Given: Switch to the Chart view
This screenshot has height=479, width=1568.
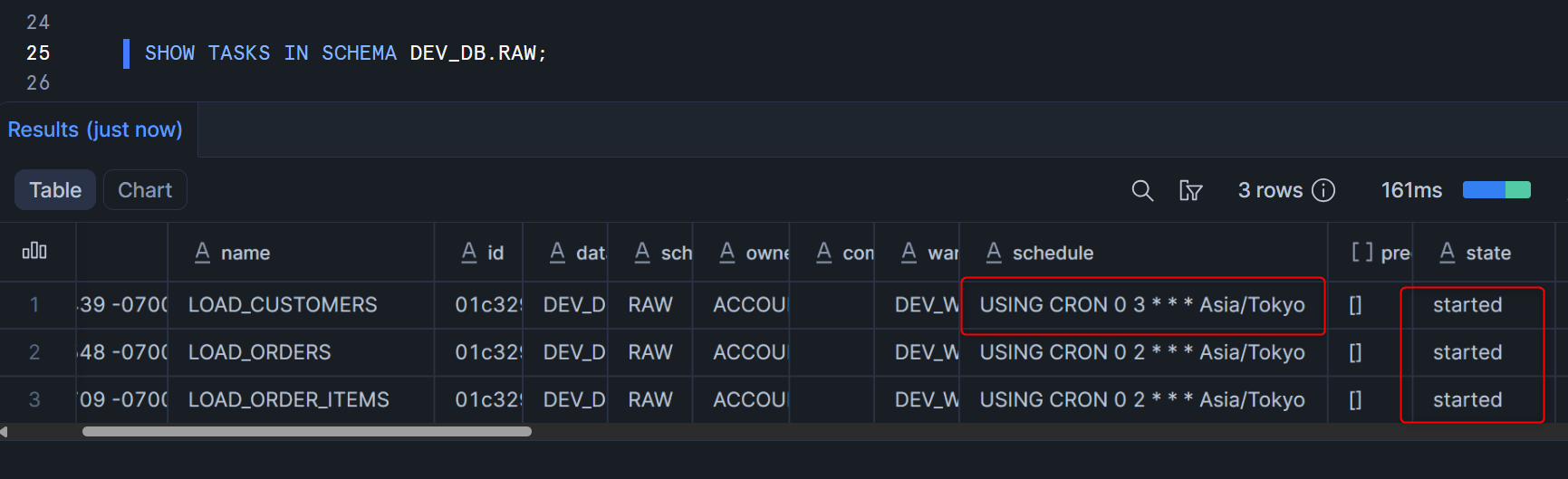Looking at the screenshot, I should tap(145, 190).
